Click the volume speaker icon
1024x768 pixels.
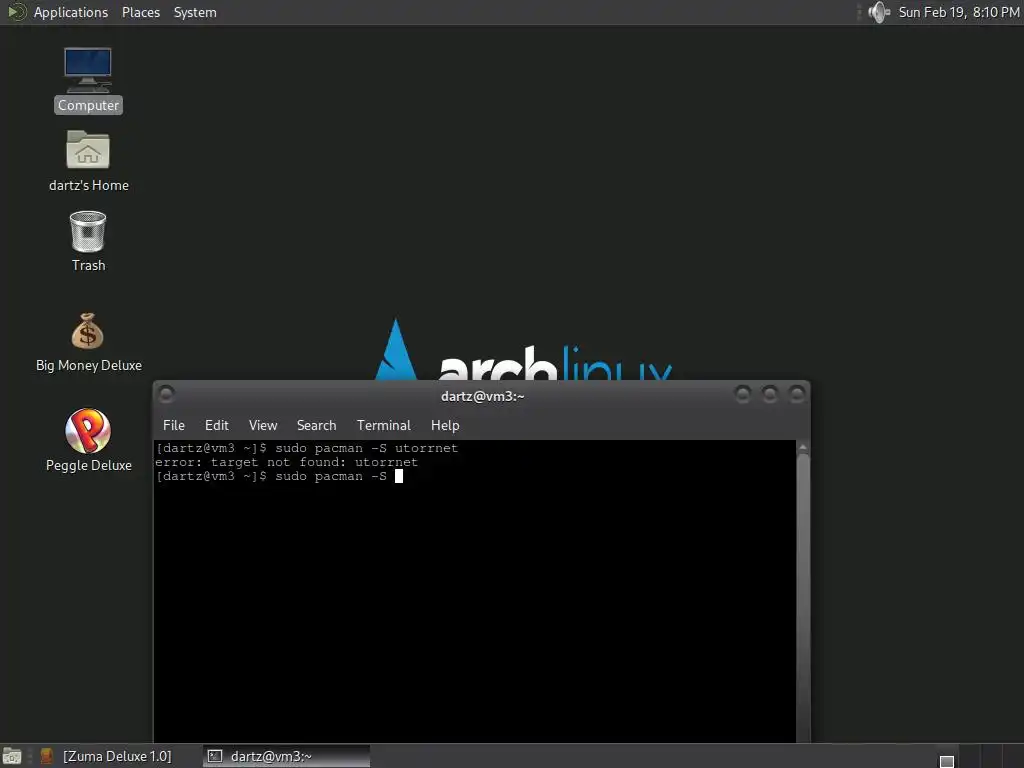coord(879,12)
